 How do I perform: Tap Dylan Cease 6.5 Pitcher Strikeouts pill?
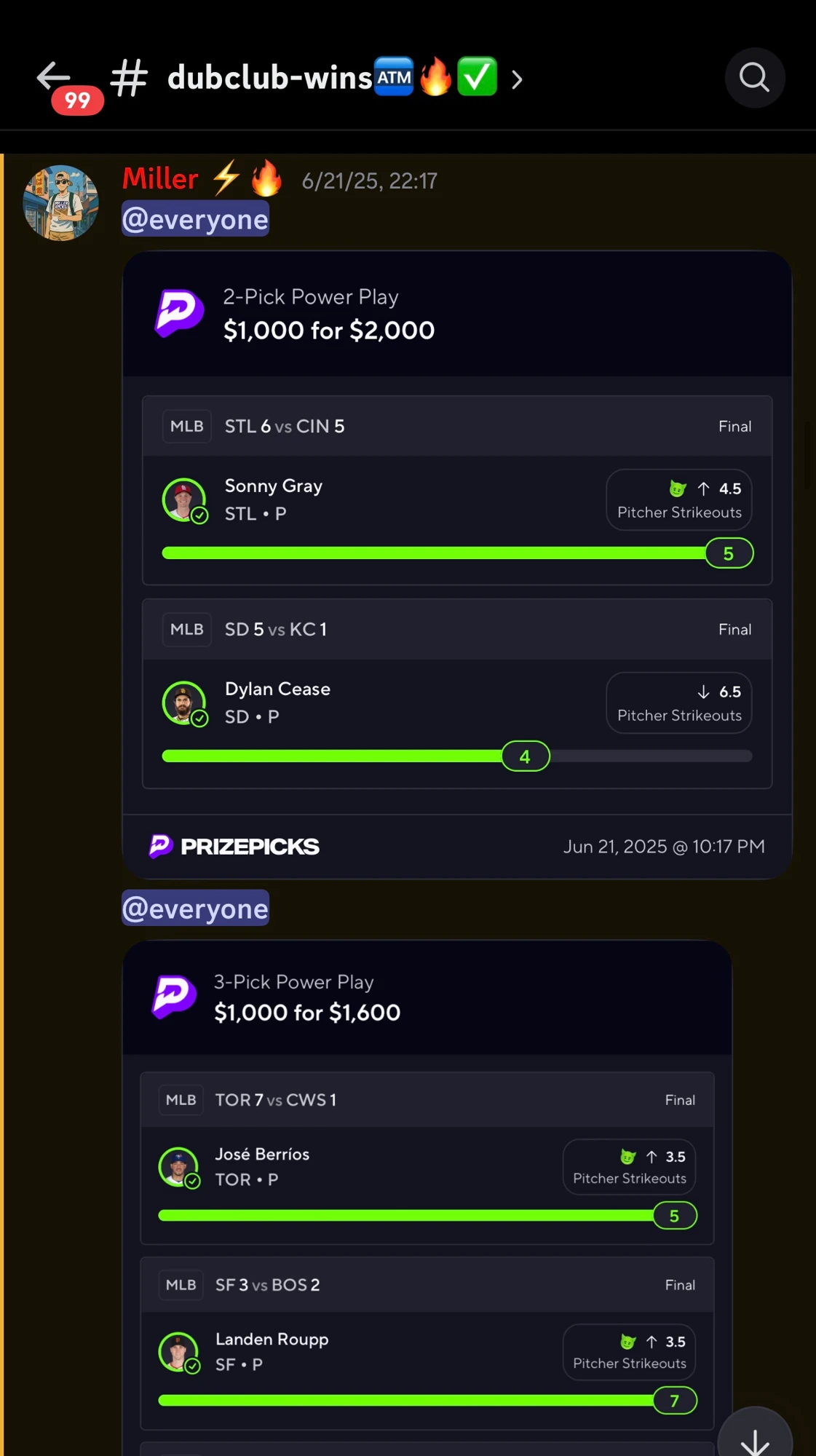click(x=679, y=703)
